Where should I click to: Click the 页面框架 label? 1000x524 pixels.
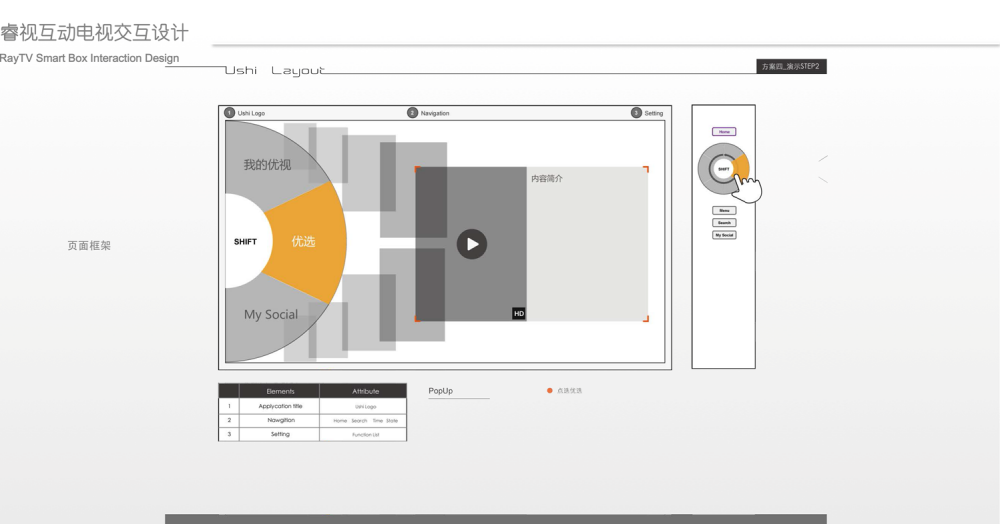click(89, 245)
